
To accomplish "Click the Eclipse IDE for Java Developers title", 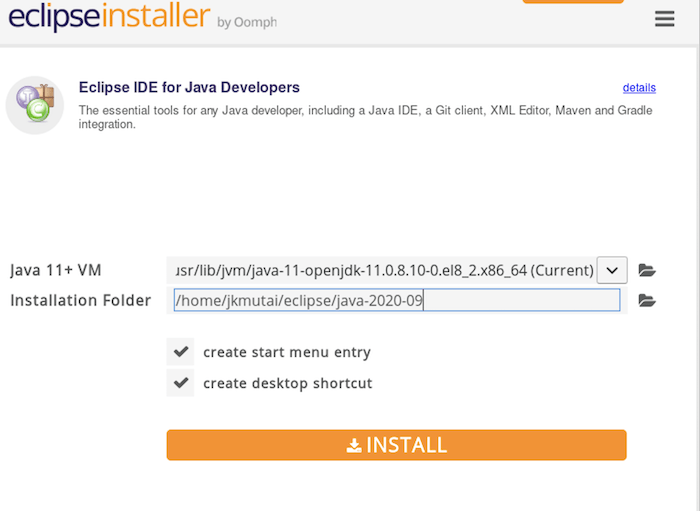I will coord(189,87).
